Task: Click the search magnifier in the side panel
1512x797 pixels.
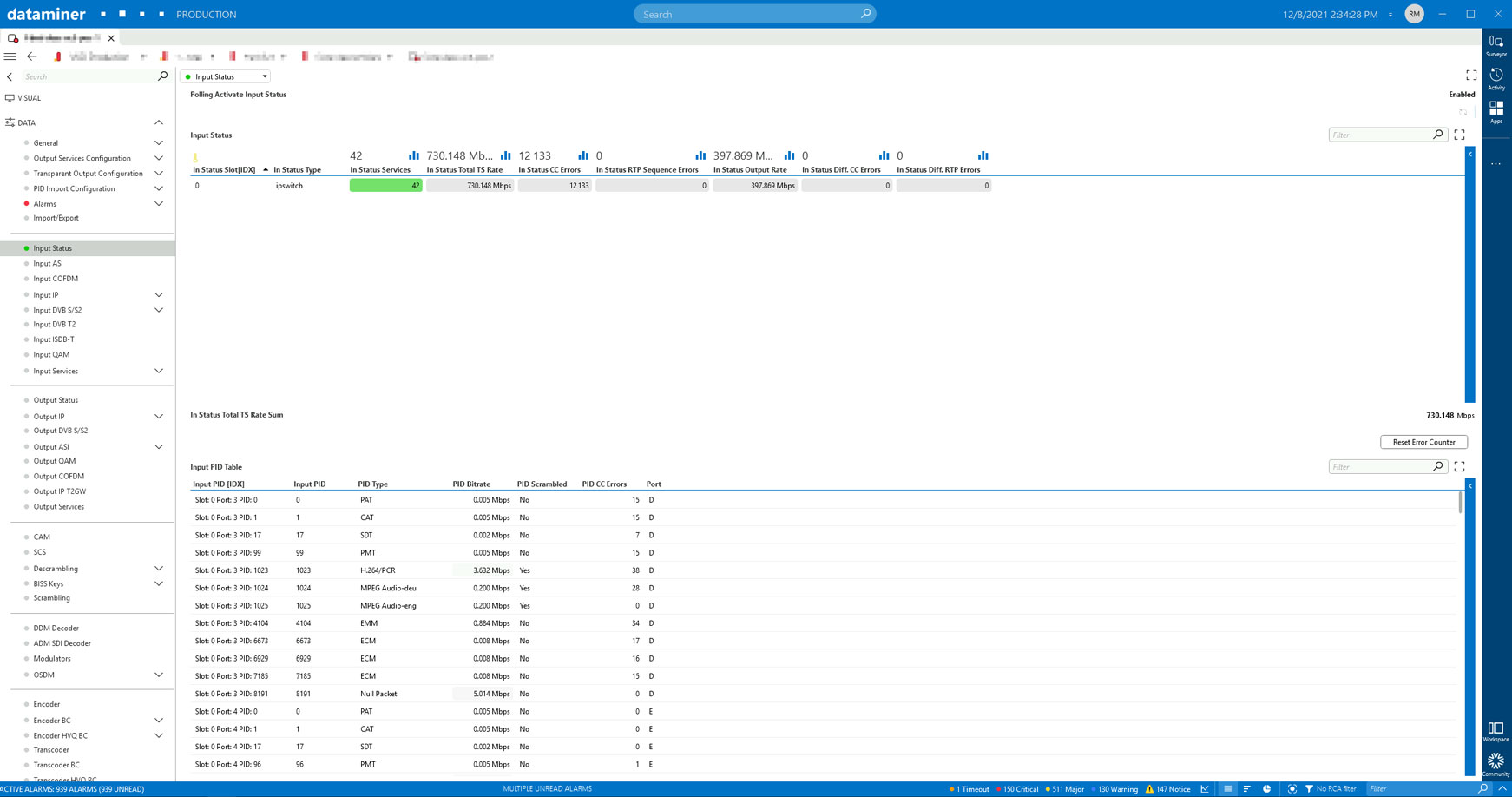Action: [x=162, y=76]
